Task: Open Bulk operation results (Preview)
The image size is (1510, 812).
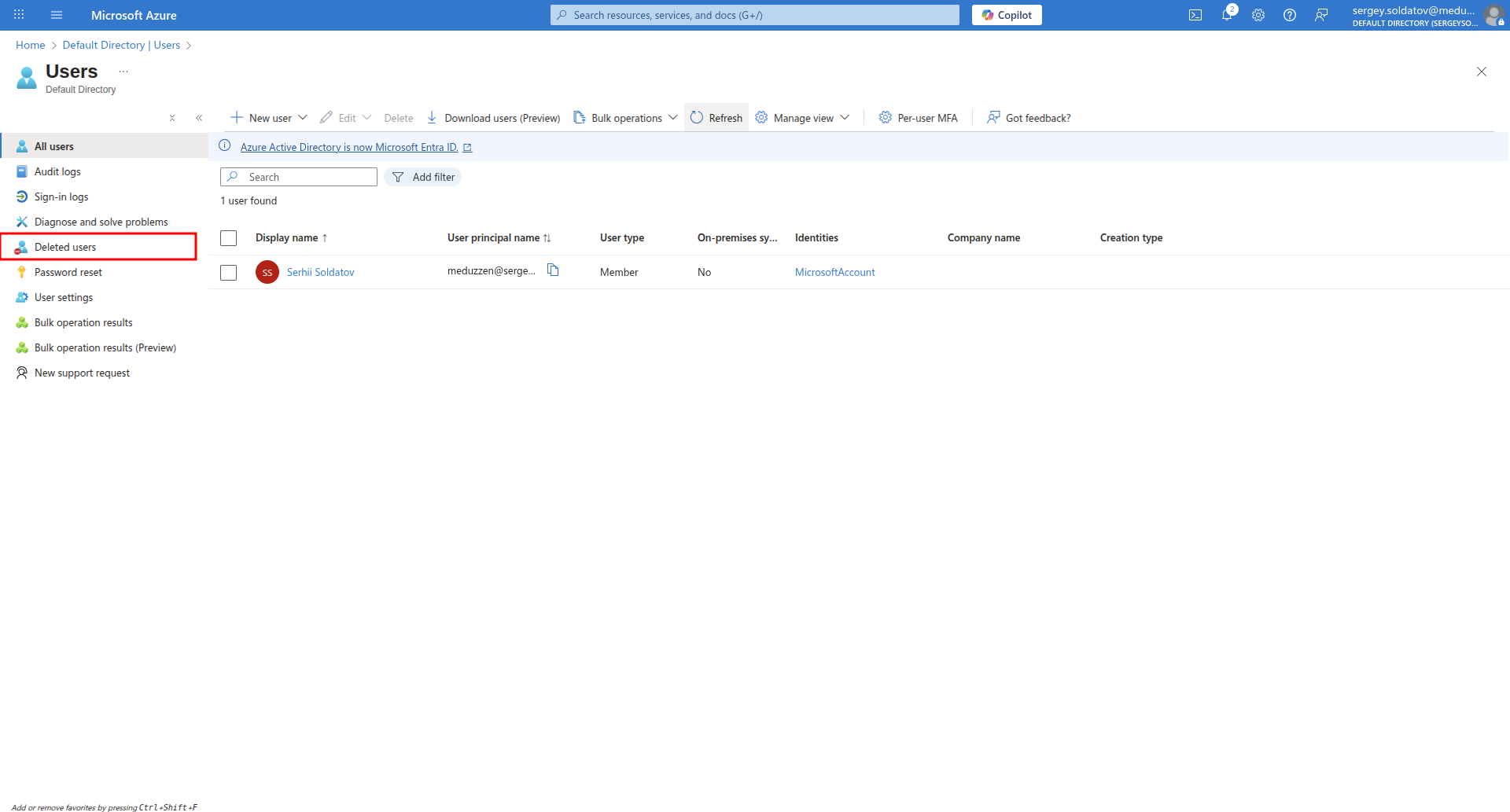Action: [x=105, y=347]
